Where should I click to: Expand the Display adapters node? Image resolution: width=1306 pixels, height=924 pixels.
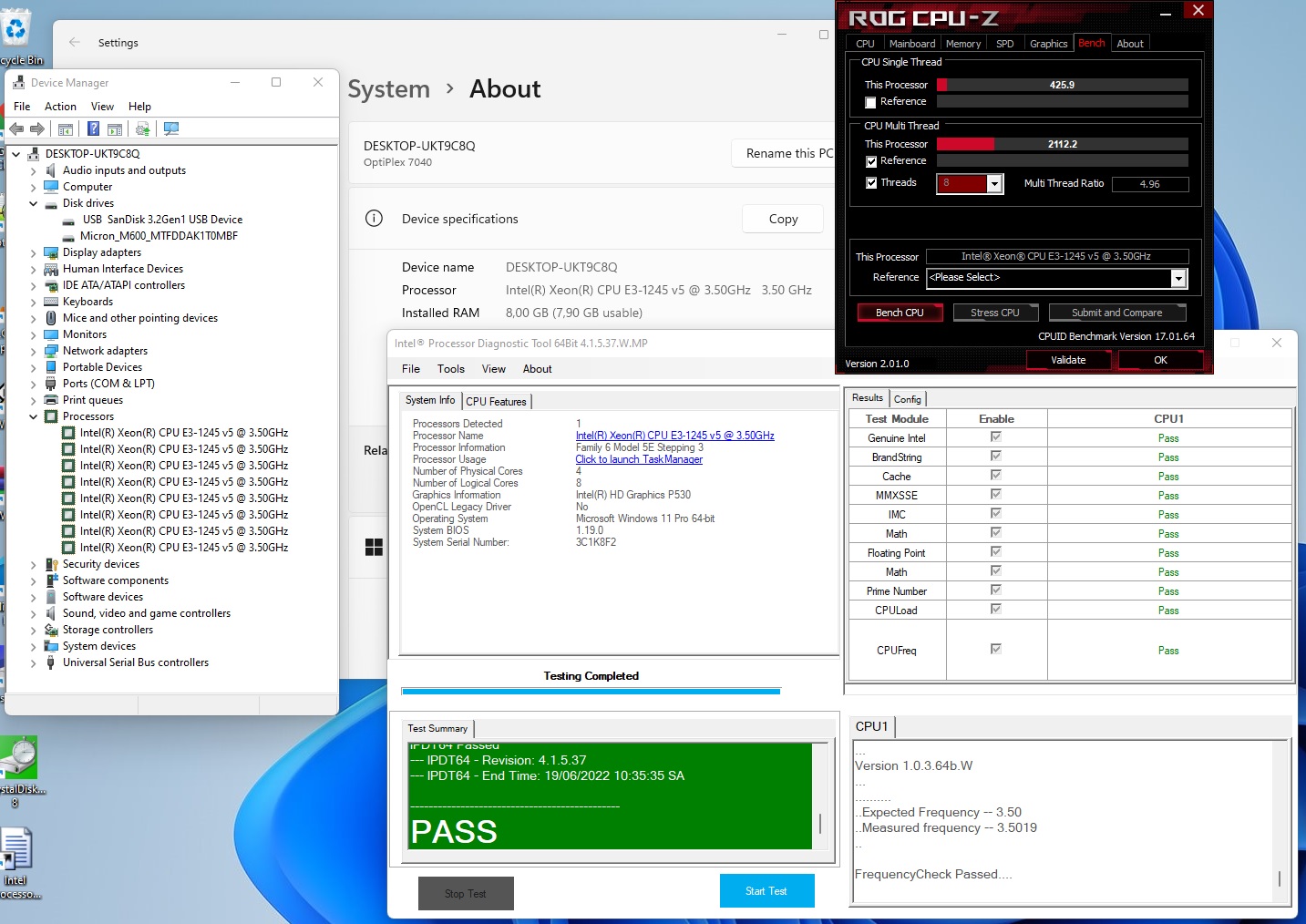pos(34,252)
